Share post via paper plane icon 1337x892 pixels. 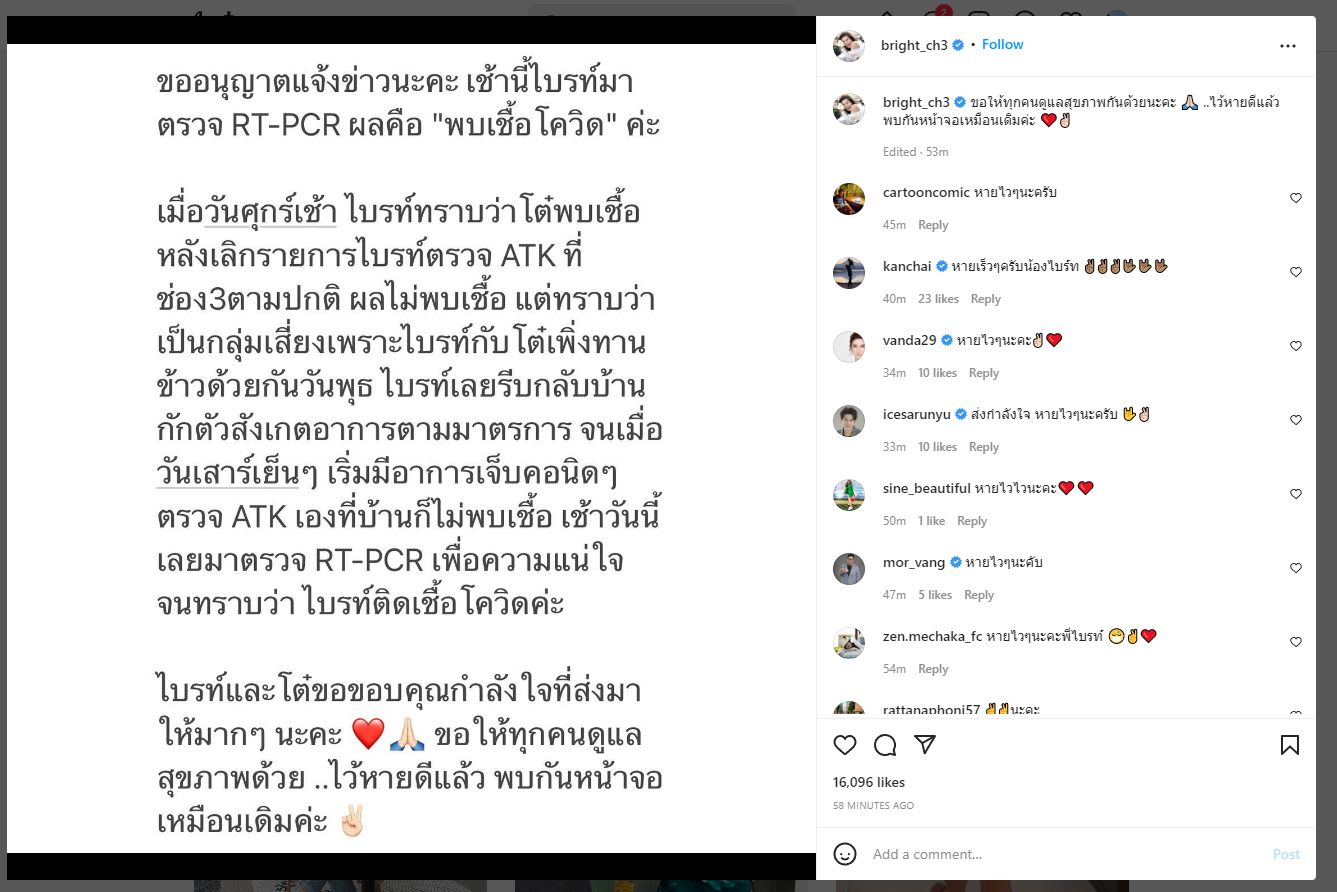[x=925, y=745]
